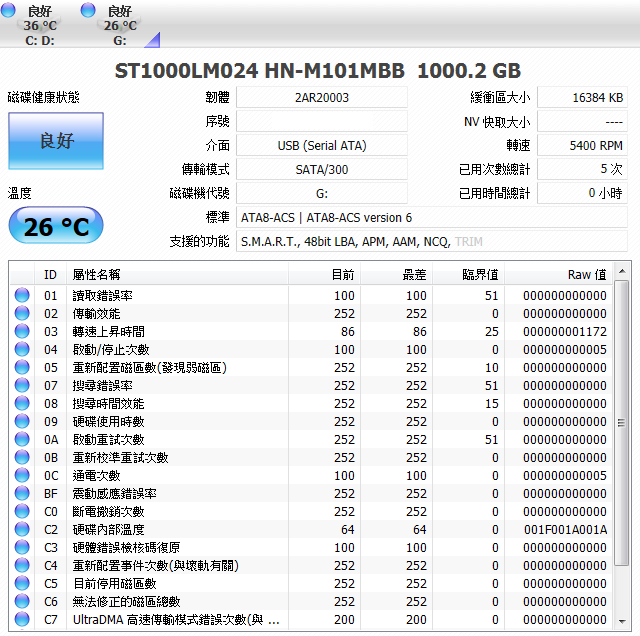Click the power-on count value 5 次
The image size is (640, 636).
click(582, 169)
